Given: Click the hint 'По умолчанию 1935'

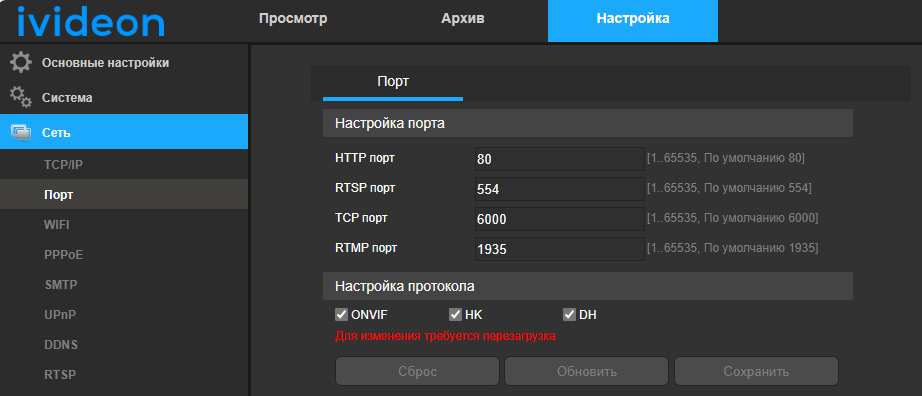Looking at the screenshot, I should click(761, 248).
